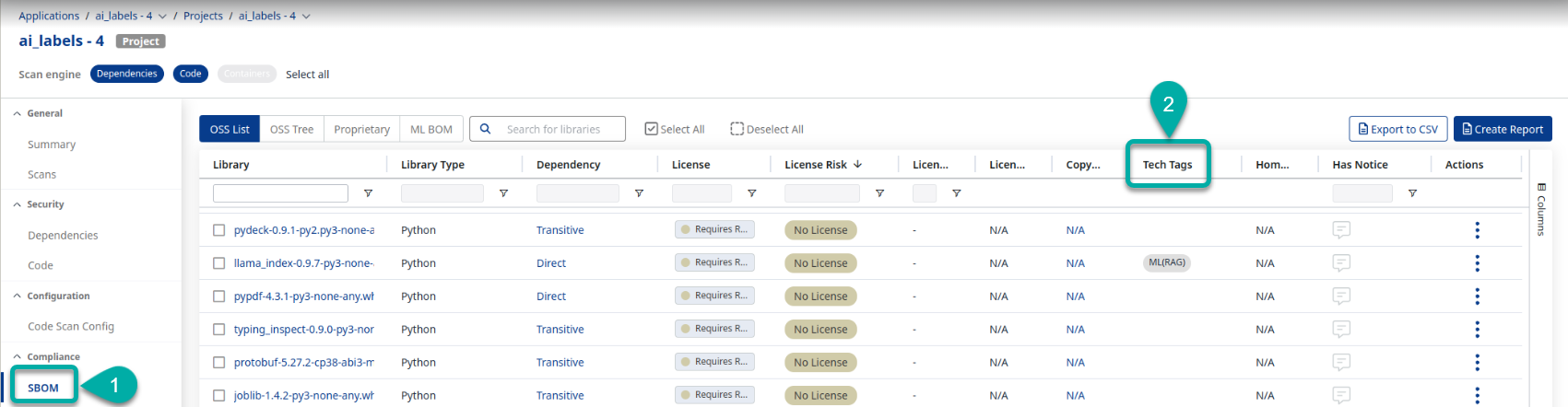Expand ai_labels - 4 project breadcrumb dropdown

tap(306, 16)
